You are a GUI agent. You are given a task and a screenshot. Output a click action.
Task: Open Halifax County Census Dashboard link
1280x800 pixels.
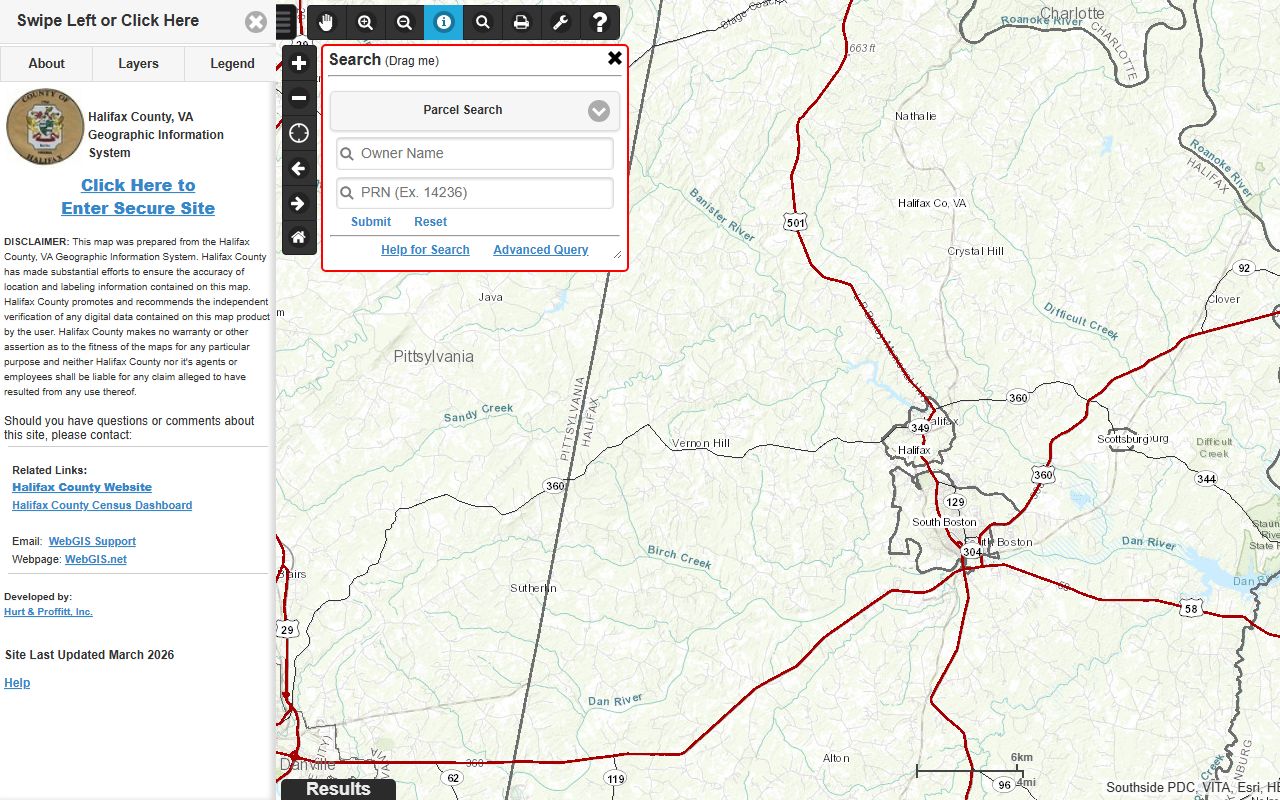click(x=102, y=506)
